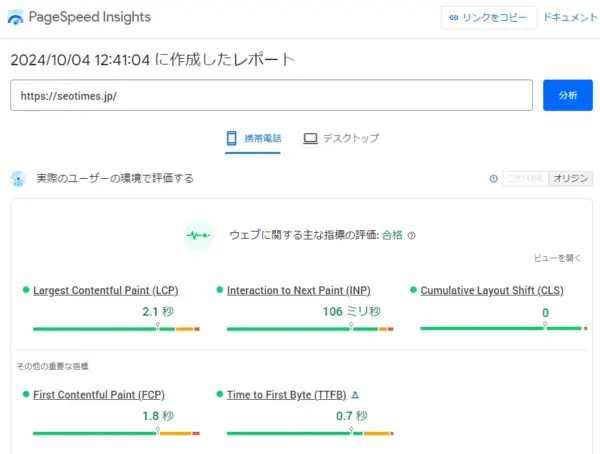Click the LCP distribution bar

tap(116, 329)
